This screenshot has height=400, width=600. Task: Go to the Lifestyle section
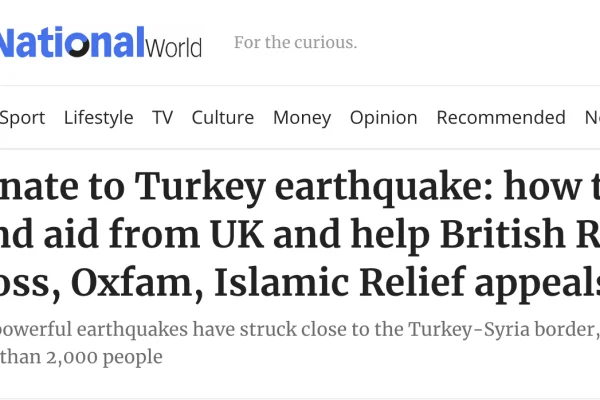pyautogui.click(x=98, y=117)
